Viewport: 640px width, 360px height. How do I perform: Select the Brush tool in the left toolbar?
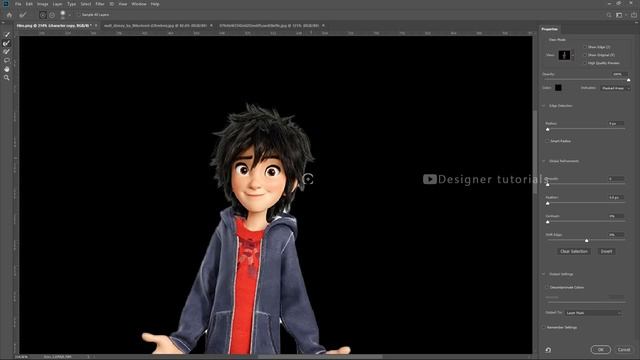(x=7, y=52)
